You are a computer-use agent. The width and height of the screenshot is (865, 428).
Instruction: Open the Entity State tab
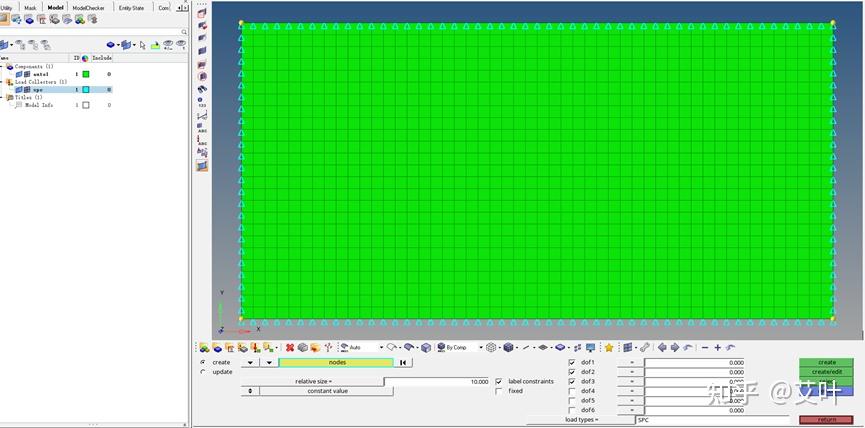click(131, 8)
